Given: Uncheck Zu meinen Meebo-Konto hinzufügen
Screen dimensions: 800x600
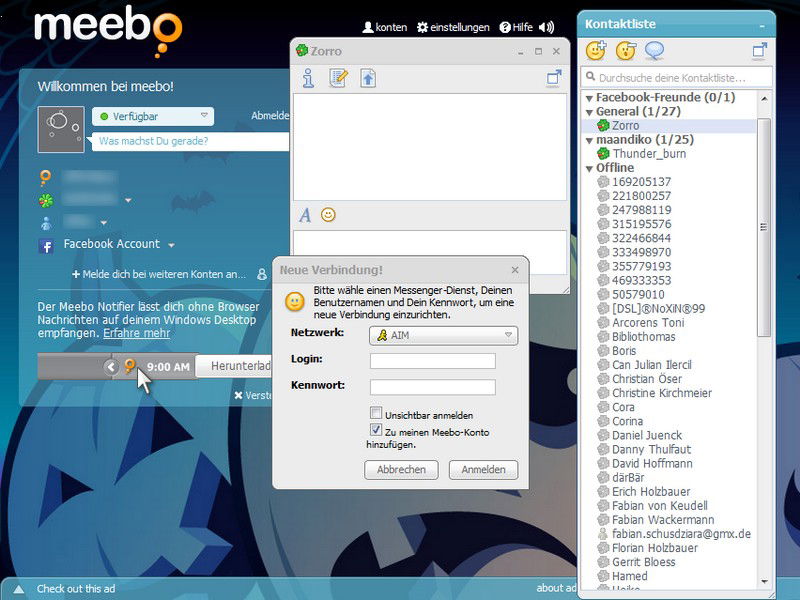Looking at the screenshot, I should [376, 430].
